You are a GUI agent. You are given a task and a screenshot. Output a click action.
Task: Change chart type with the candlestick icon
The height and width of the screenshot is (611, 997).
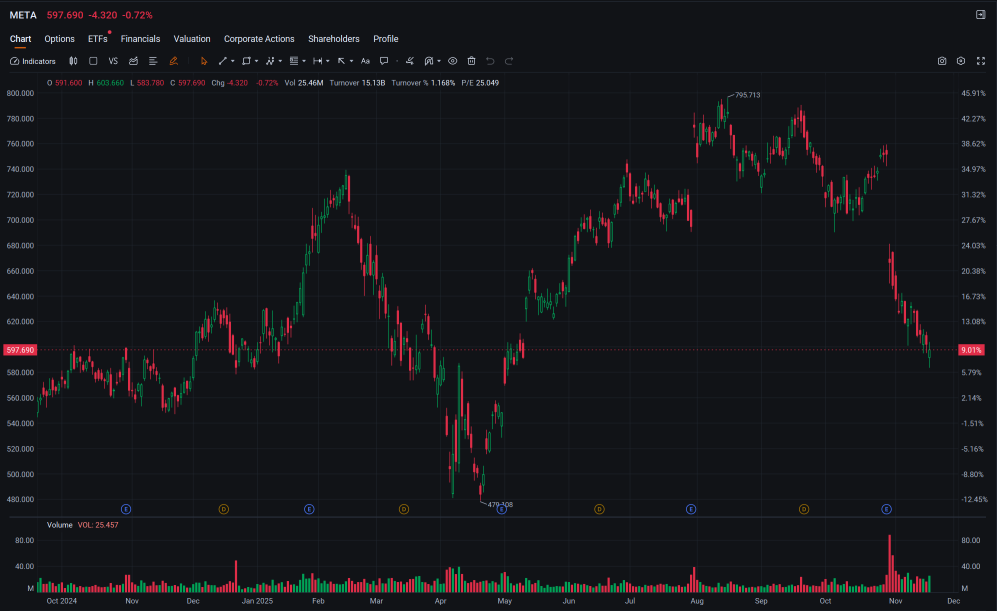[x=73, y=61]
